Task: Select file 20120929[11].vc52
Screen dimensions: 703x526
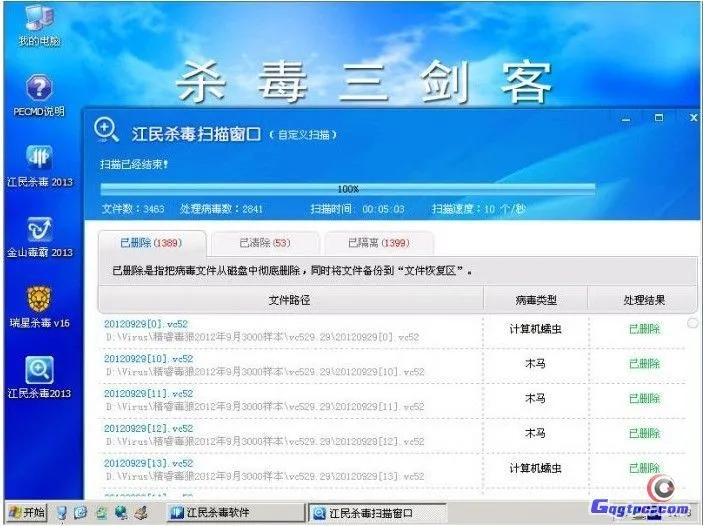Action: point(148,394)
